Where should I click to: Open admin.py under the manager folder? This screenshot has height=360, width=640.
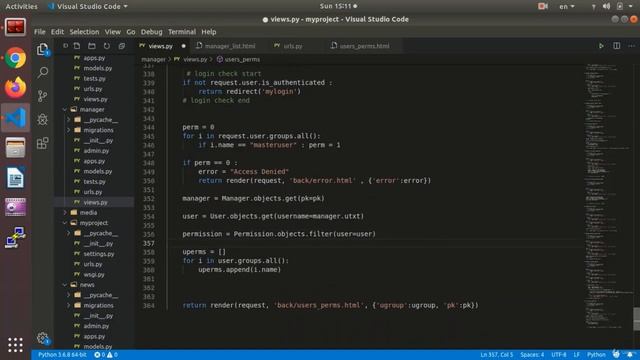point(96,151)
